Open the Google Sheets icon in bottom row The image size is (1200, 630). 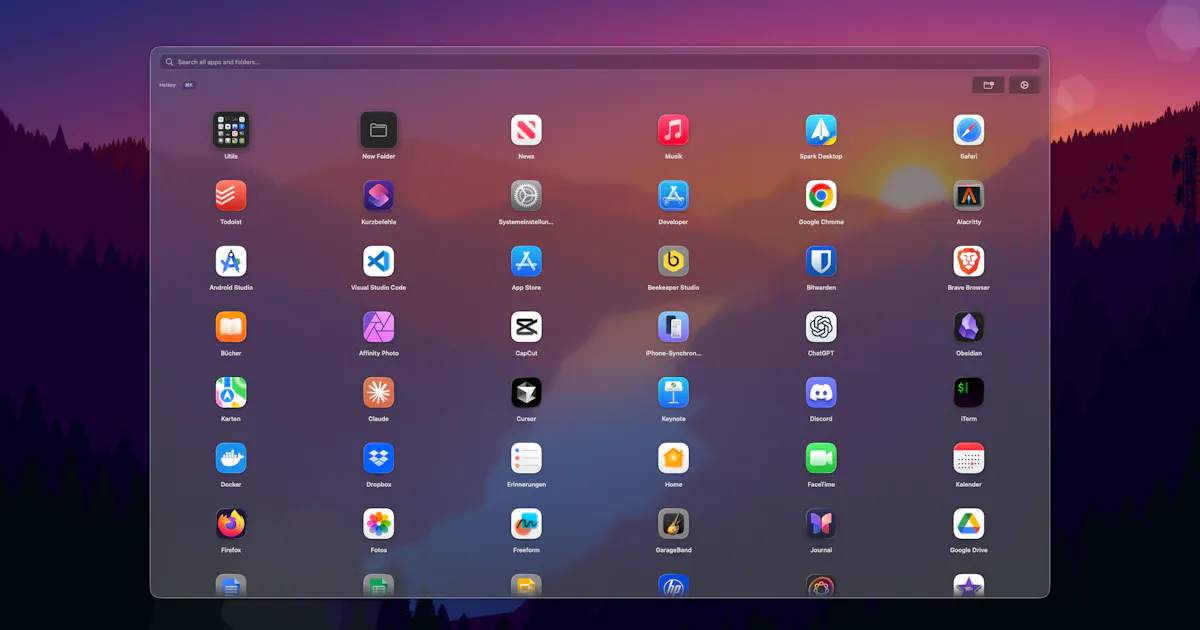379,586
